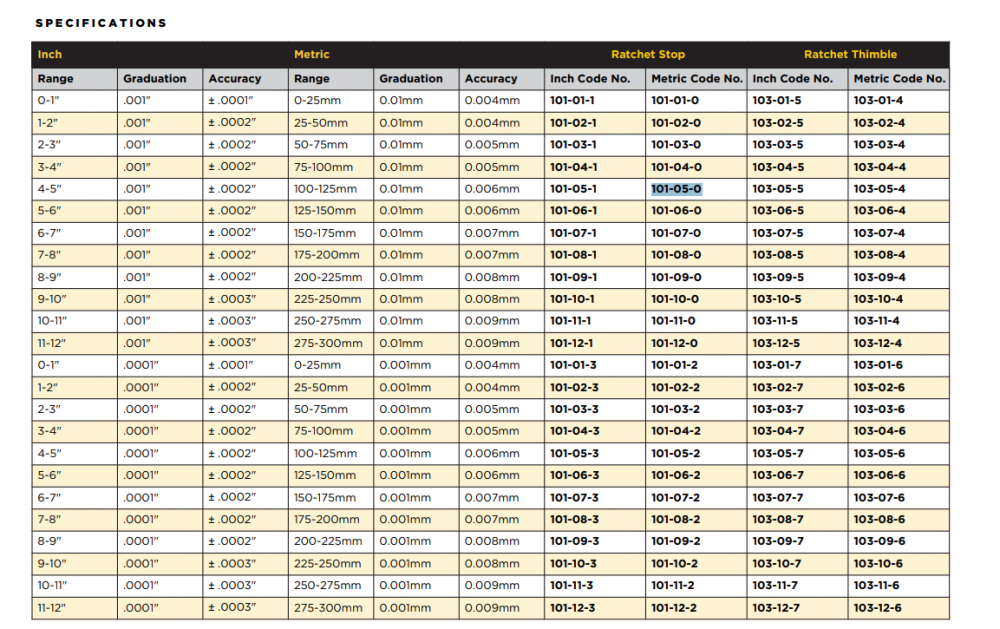Select code 101-07-1
The height and width of the screenshot is (629, 1000).
[x=573, y=233]
